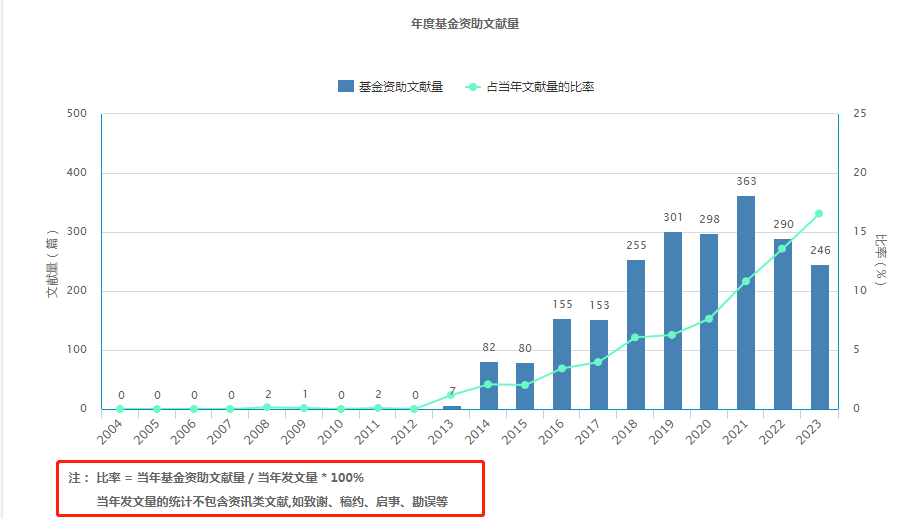Click the 25 tick on right axis
This screenshot has height=519, width=913.
859,114
